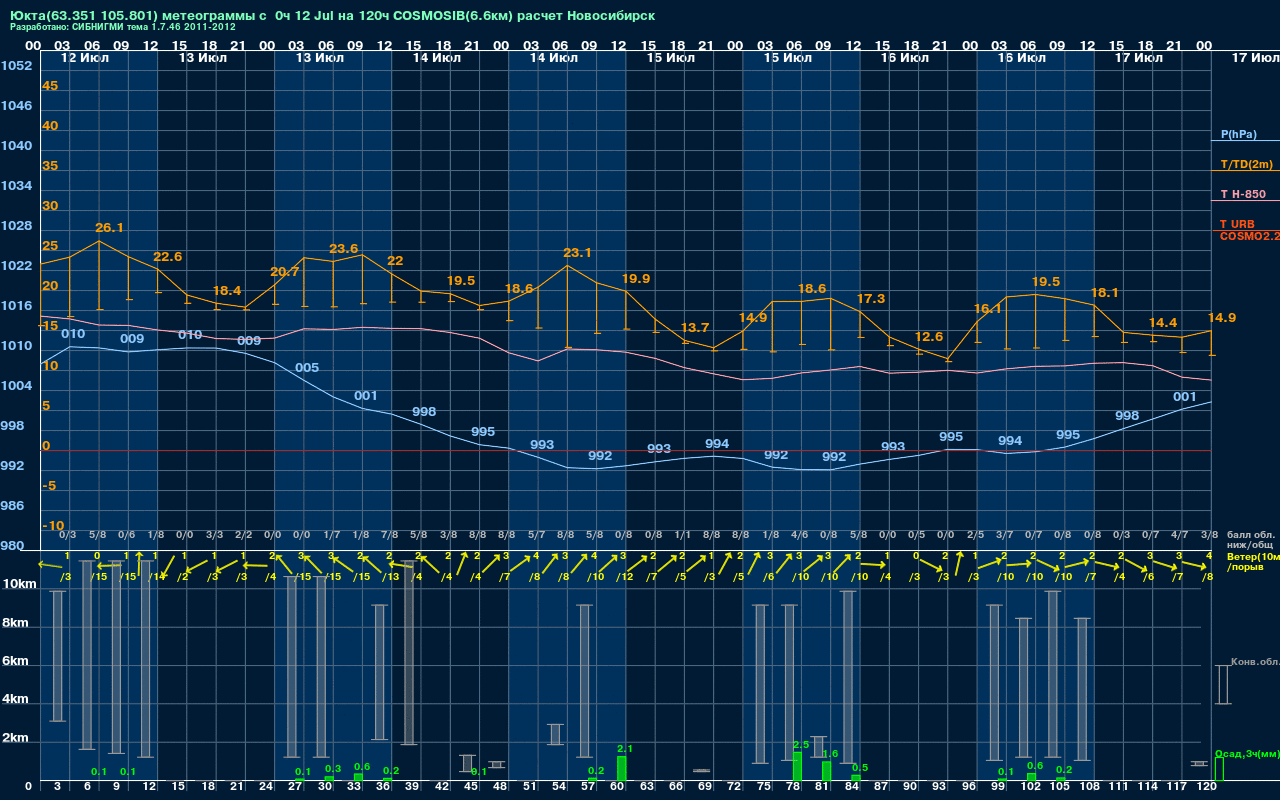Viewport: 1280px width, 800px height.
Task: Click the 13.7 temperature value
Action: click(694, 328)
